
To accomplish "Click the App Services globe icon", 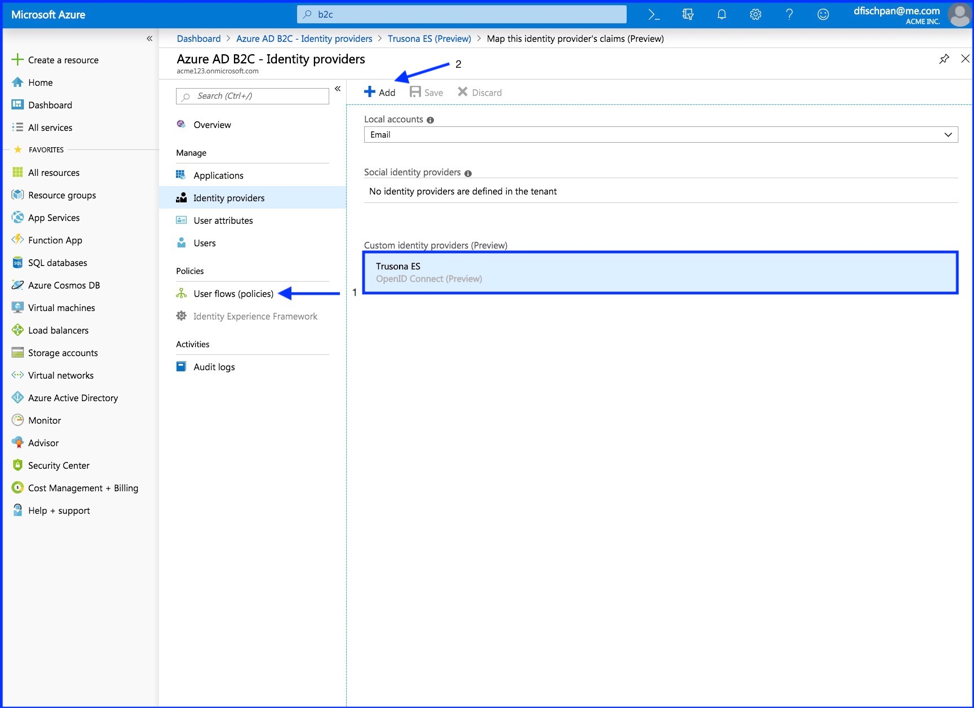I will [x=17, y=217].
